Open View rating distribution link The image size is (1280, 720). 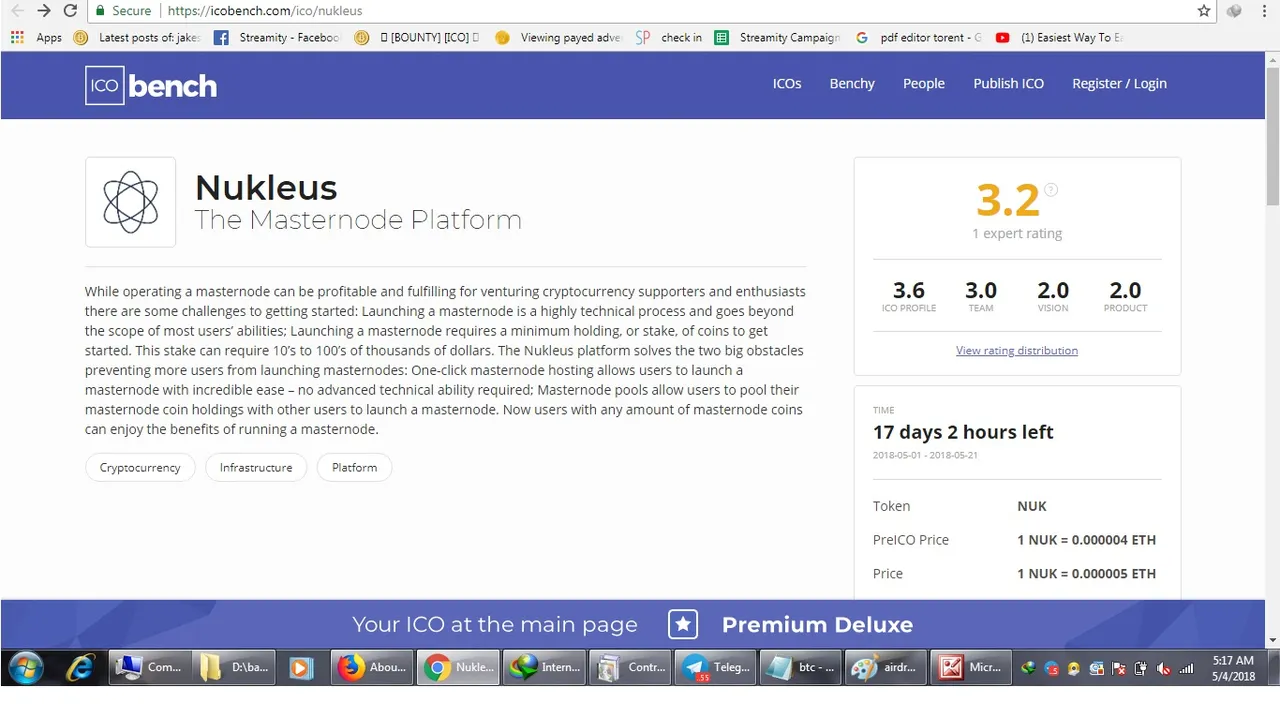tap(1017, 351)
